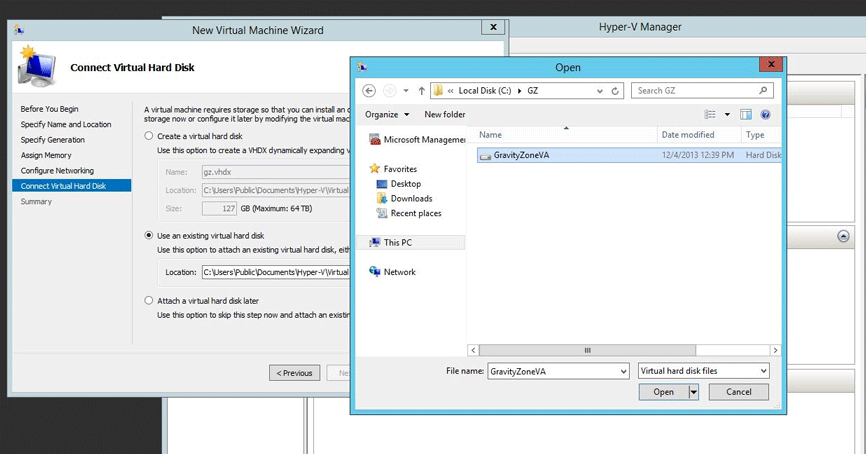
Task: Click the Previous wizard button
Action: [x=294, y=373]
